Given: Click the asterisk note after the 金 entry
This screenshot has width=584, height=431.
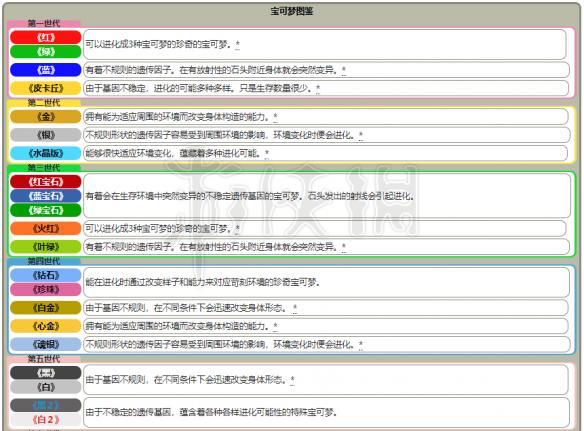Looking at the screenshot, I should 275,117.
